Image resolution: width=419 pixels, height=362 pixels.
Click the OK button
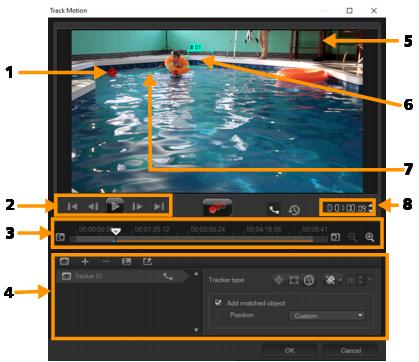(x=289, y=350)
